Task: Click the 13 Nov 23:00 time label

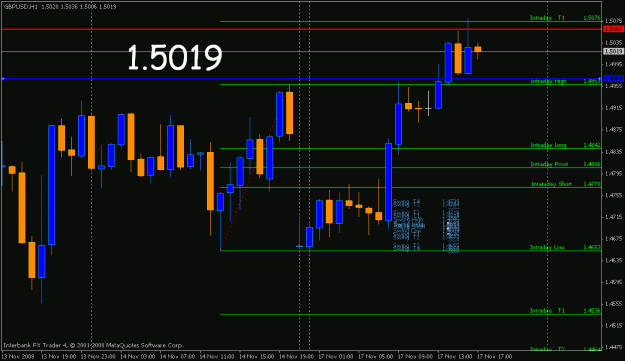Action: (x=98, y=356)
